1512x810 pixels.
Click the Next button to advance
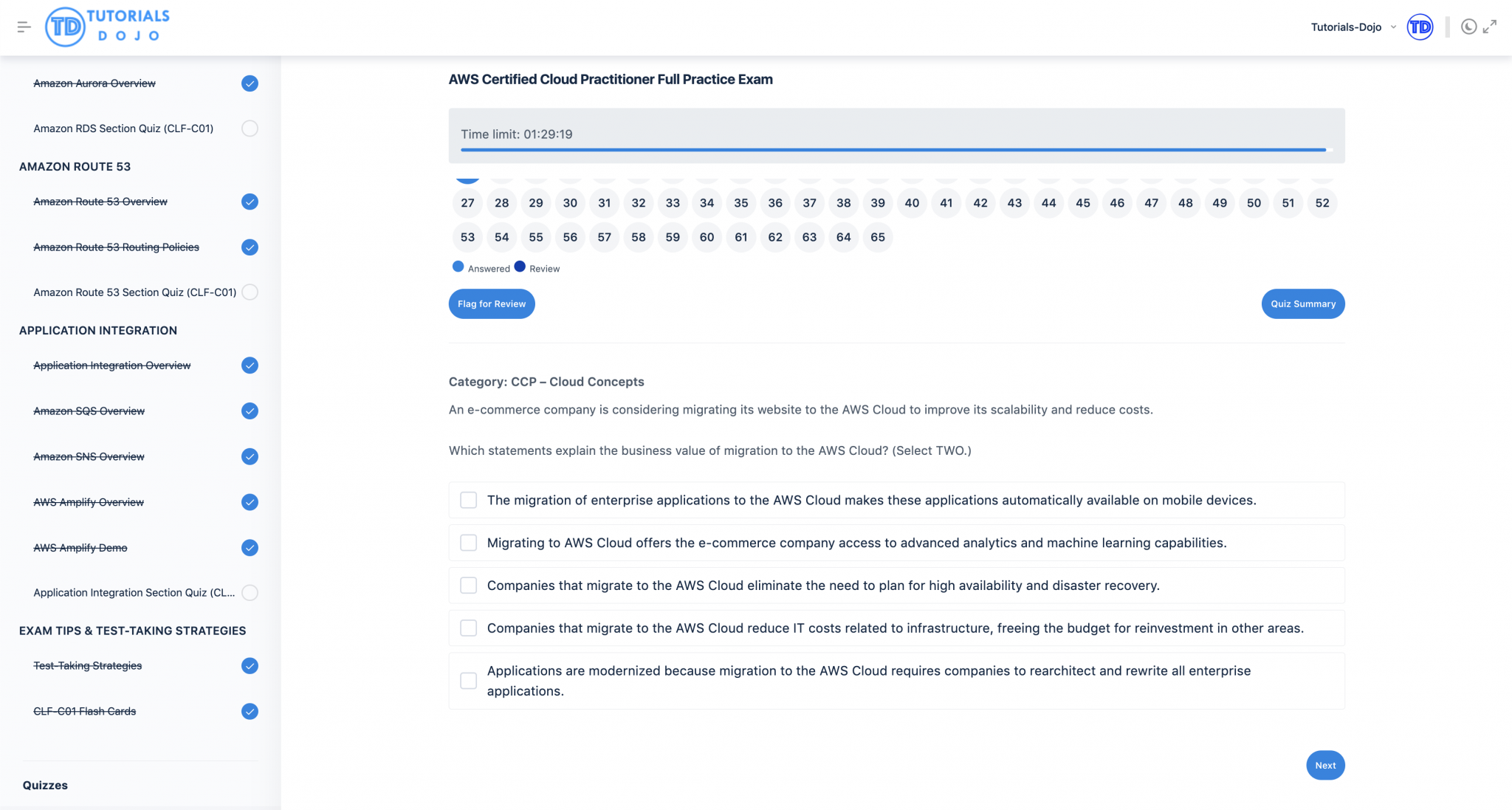coord(1325,765)
